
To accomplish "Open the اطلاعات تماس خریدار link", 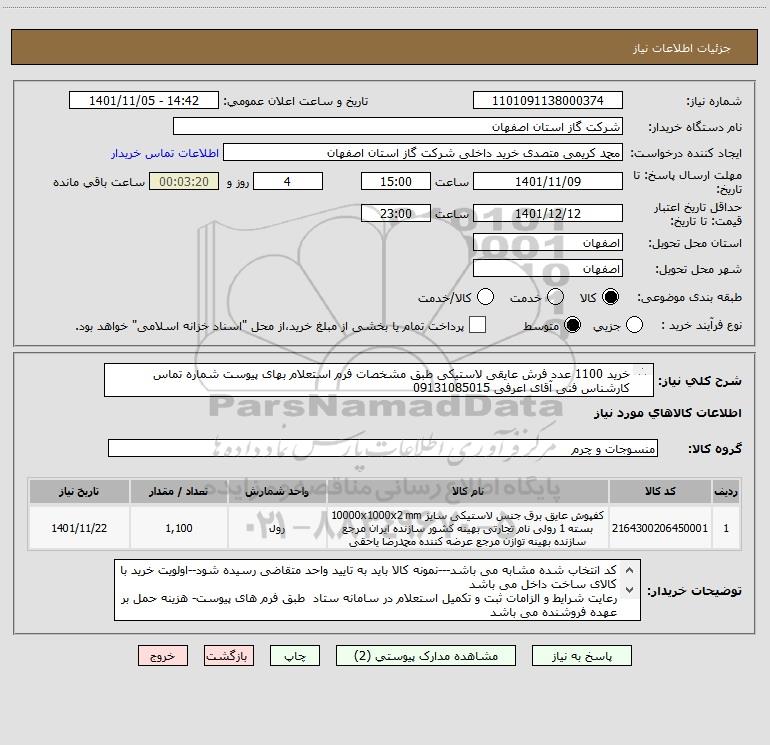I will coord(165,153).
